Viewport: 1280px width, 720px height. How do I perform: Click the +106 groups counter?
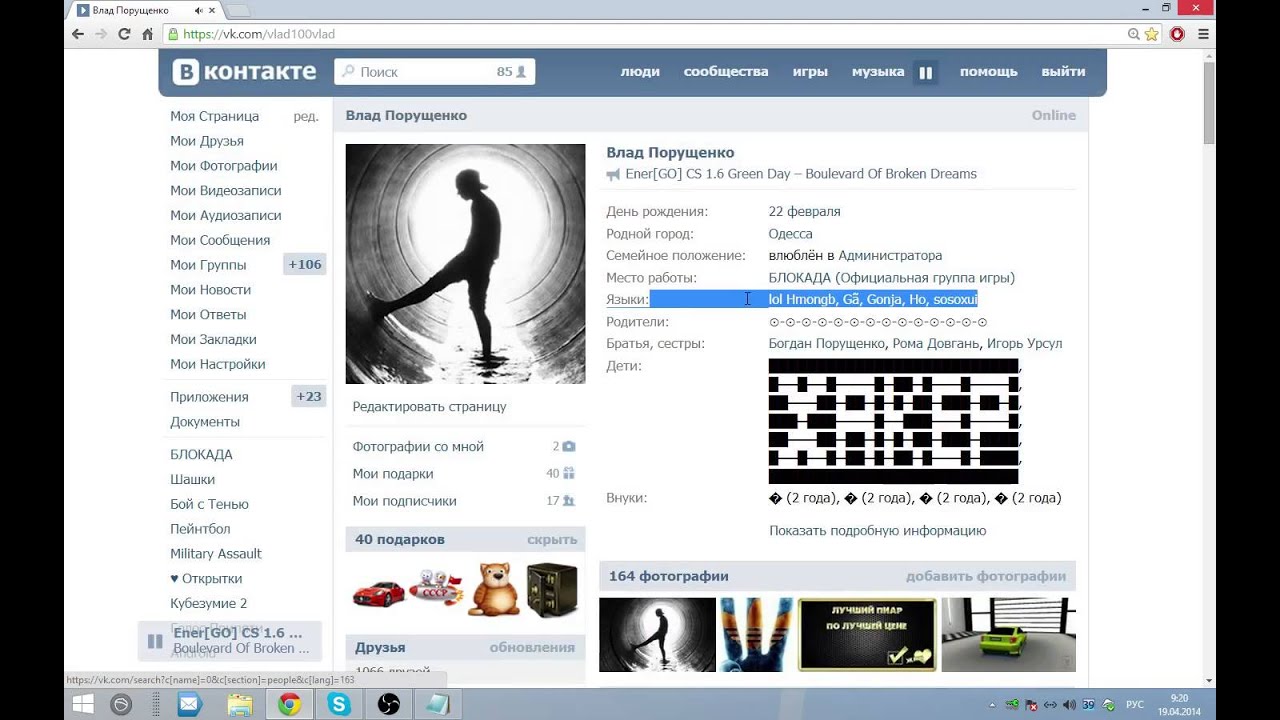[305, 265]
